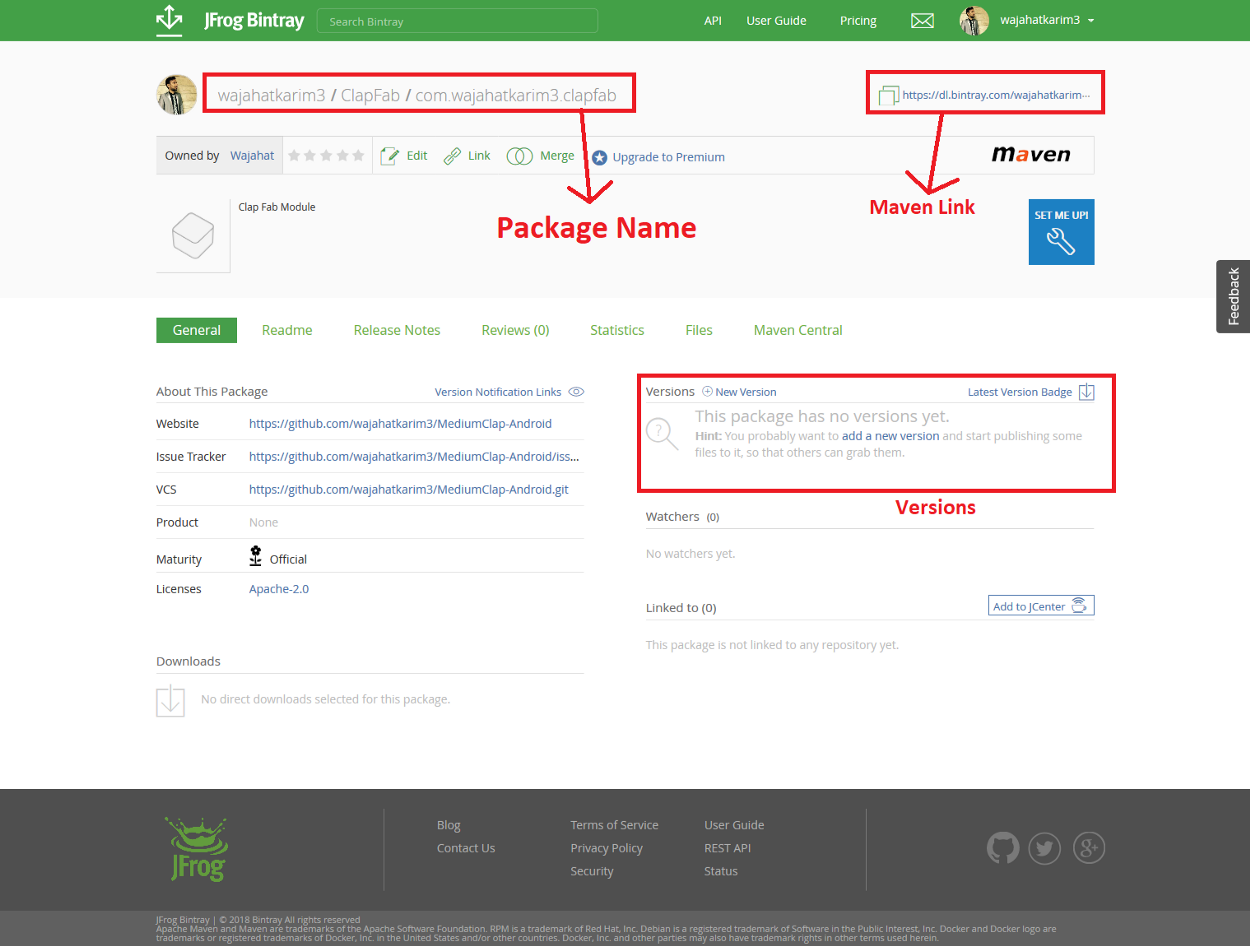Open the Statistics tab

(617, 330)
